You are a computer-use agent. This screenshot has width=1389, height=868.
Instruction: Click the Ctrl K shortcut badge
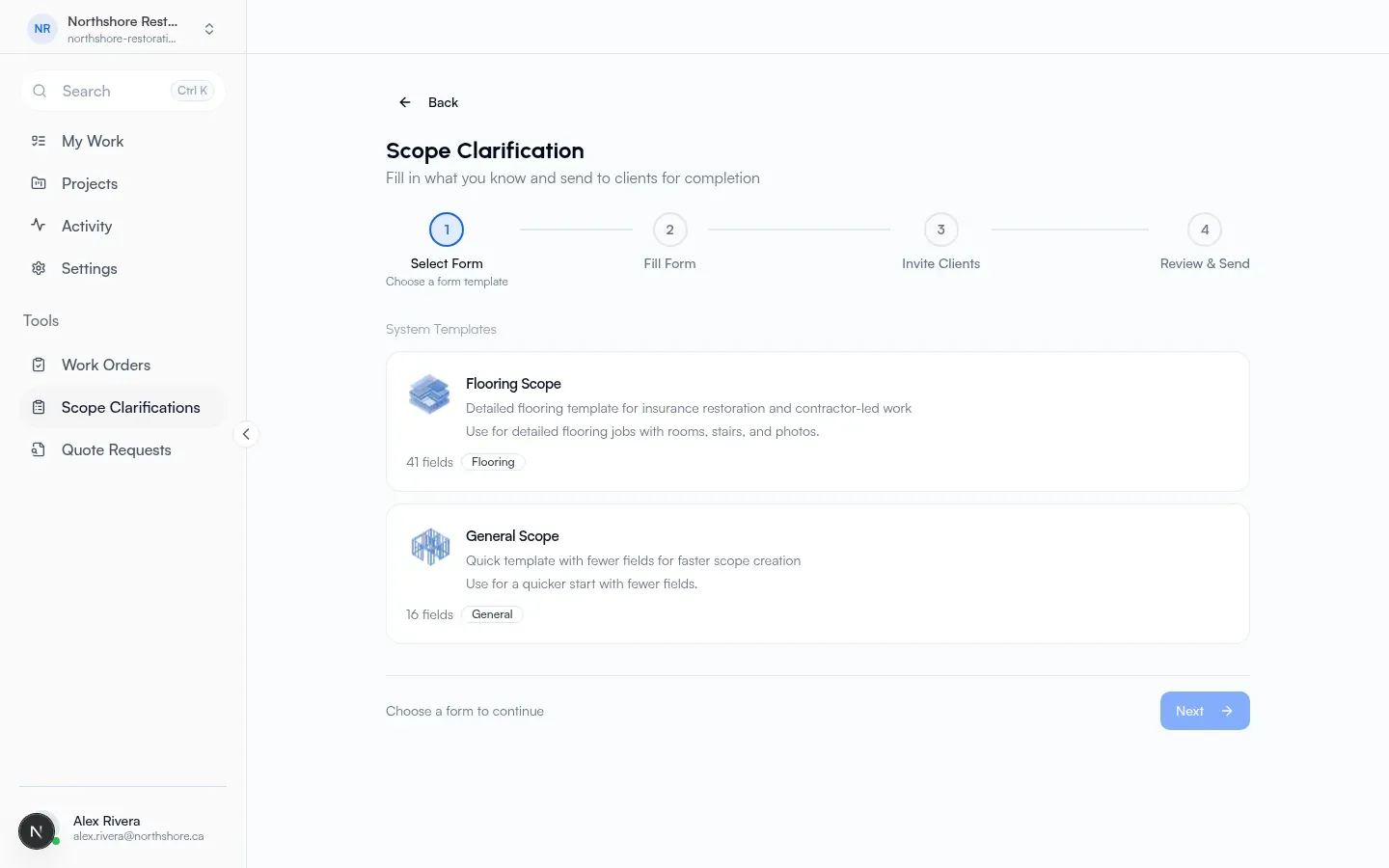click(192, 91)
